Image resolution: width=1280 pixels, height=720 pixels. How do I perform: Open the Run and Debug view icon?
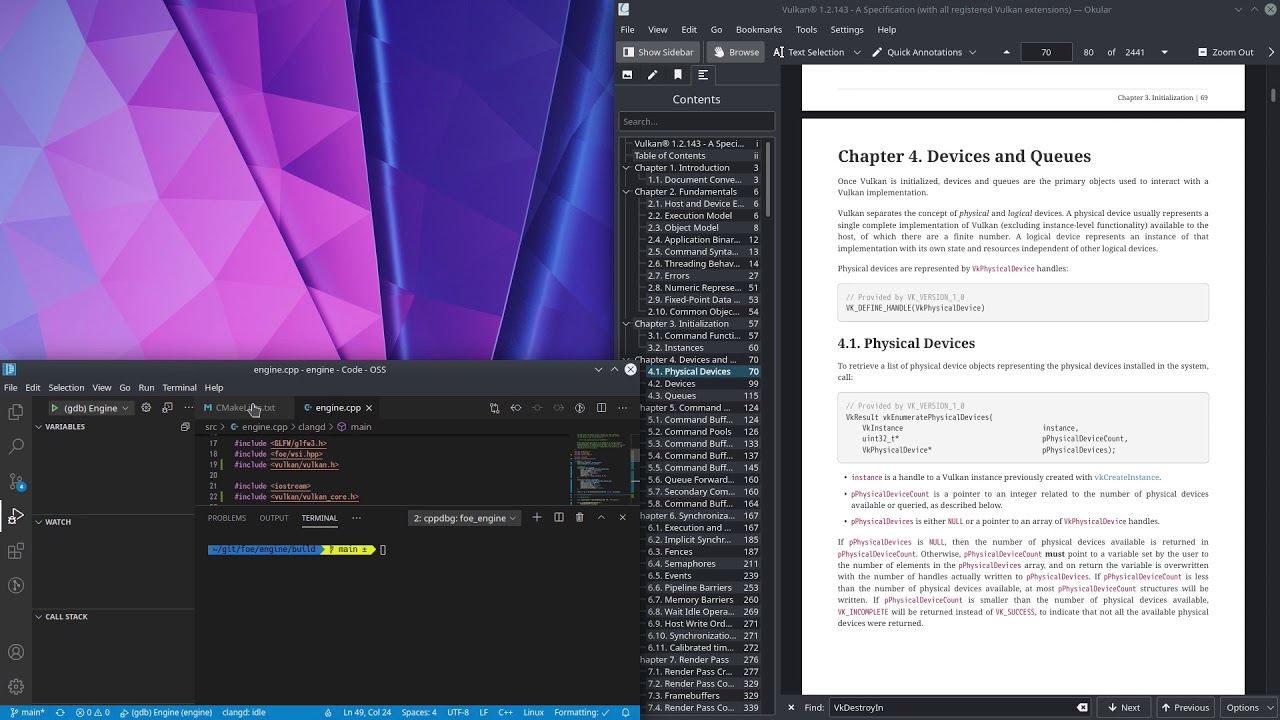pos(16,516)
